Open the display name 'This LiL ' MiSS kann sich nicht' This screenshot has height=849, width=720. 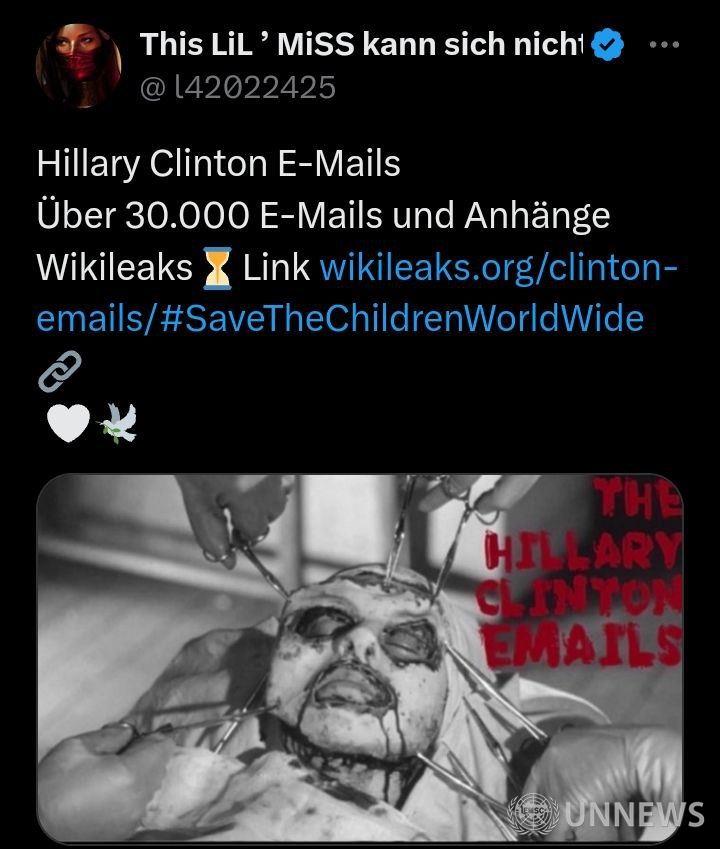click(362, 44)
